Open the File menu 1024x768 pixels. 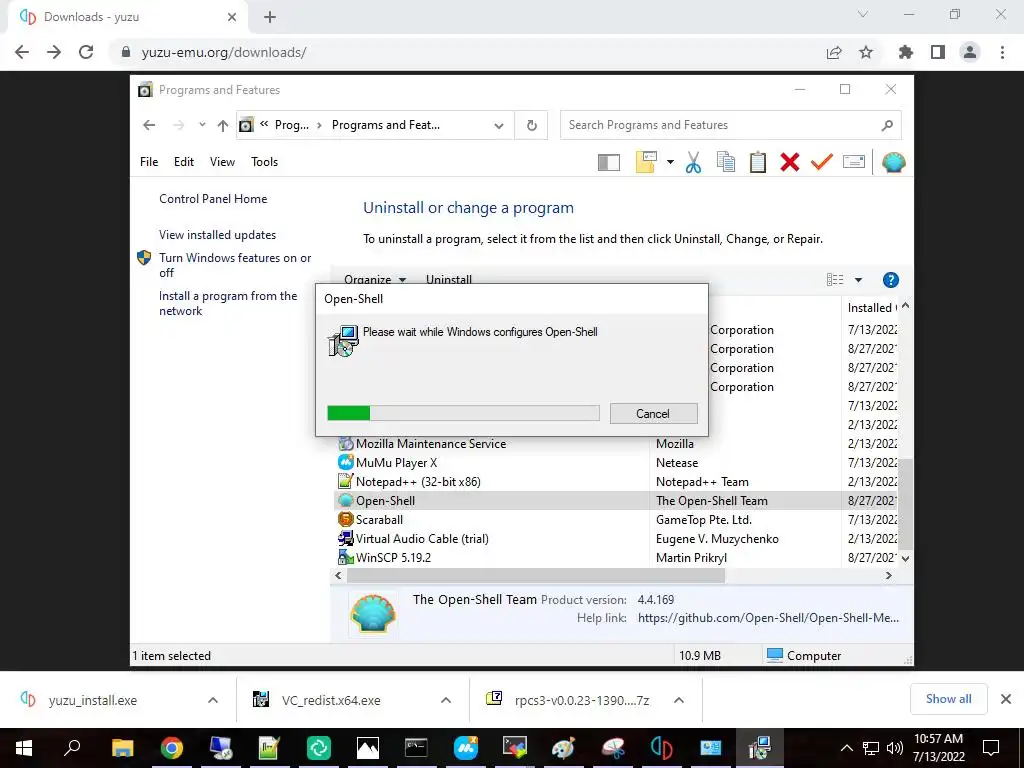click(x=149, y=161)
